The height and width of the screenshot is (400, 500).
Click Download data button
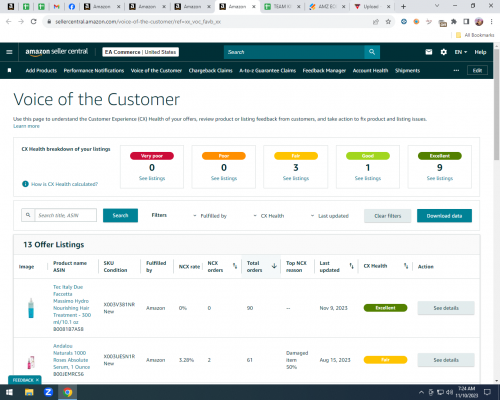pyautogui.click(x=444, y=216)
